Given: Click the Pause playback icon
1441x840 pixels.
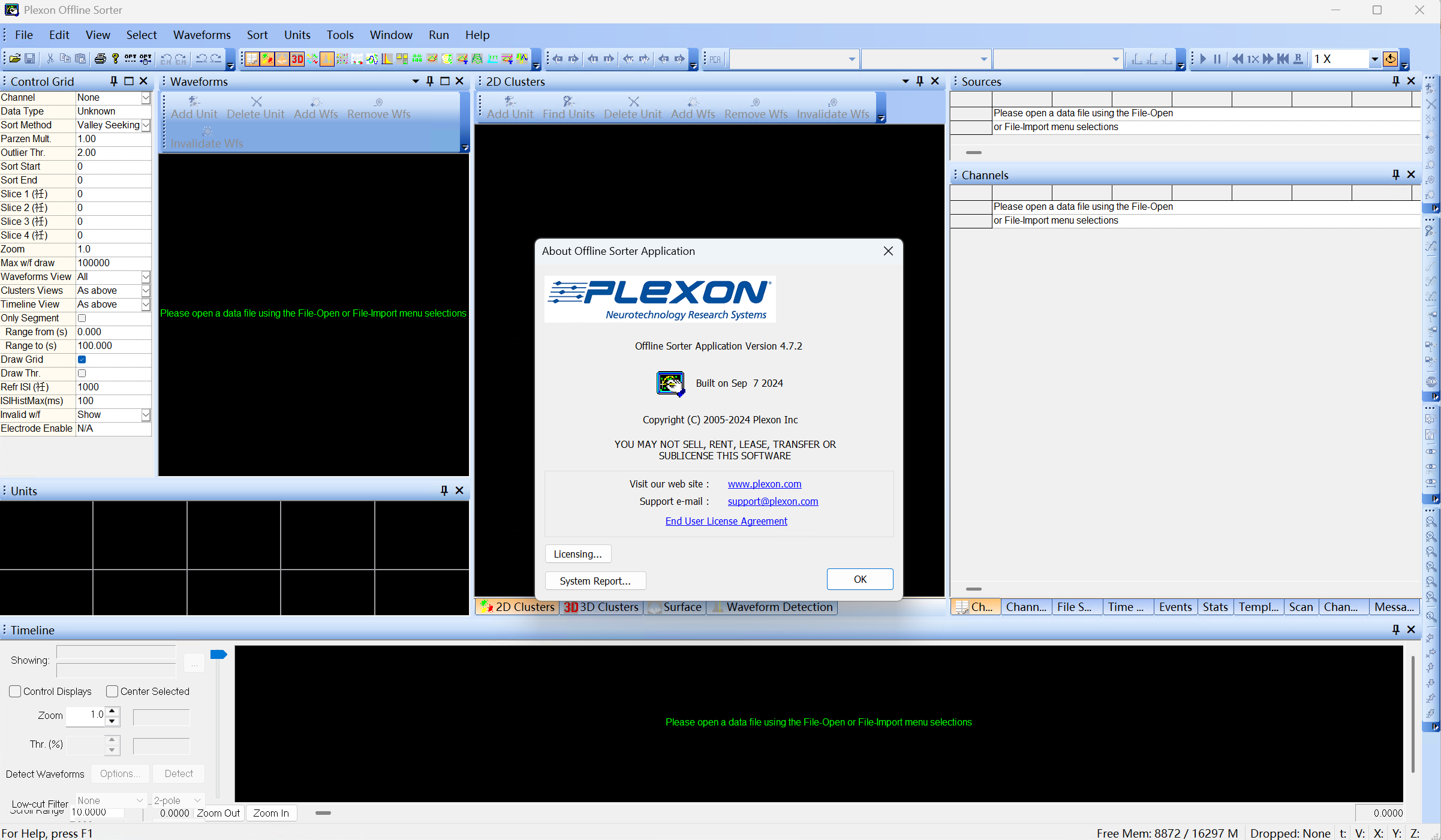Looking at the screenshot, I should [1217, 59].
